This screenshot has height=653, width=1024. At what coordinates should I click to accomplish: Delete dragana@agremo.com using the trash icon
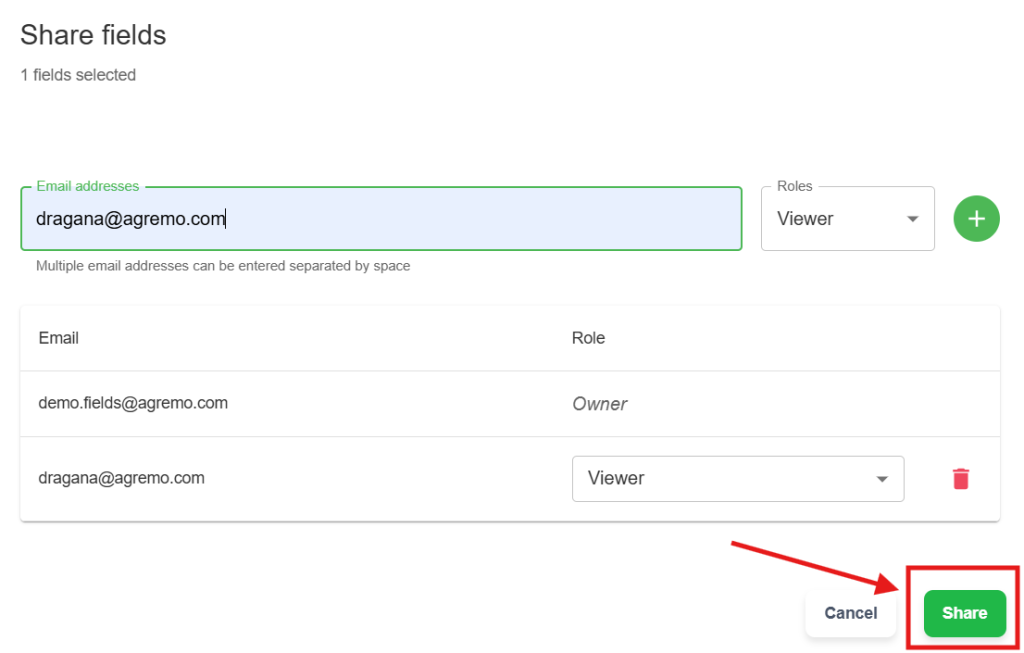[x=960, y=479]
